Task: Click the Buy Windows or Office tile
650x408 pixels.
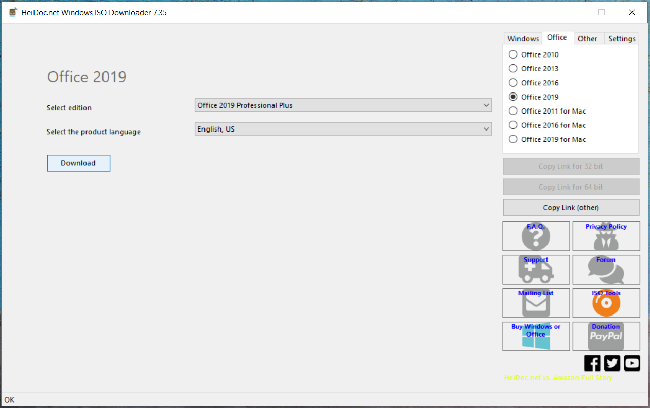Action: click(x=536, y=336)
